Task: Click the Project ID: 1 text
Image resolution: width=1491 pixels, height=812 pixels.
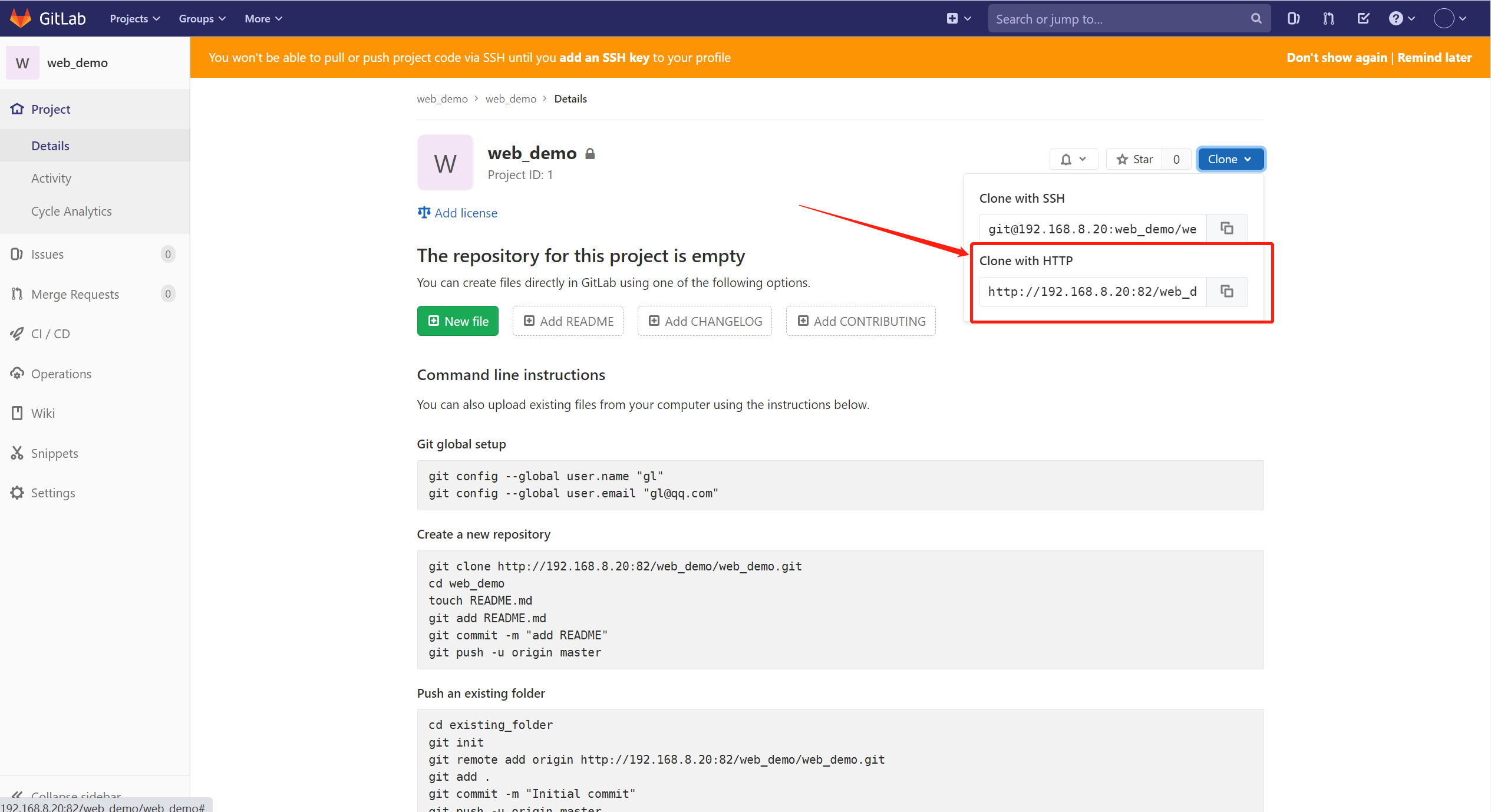Action: point(520,175)
